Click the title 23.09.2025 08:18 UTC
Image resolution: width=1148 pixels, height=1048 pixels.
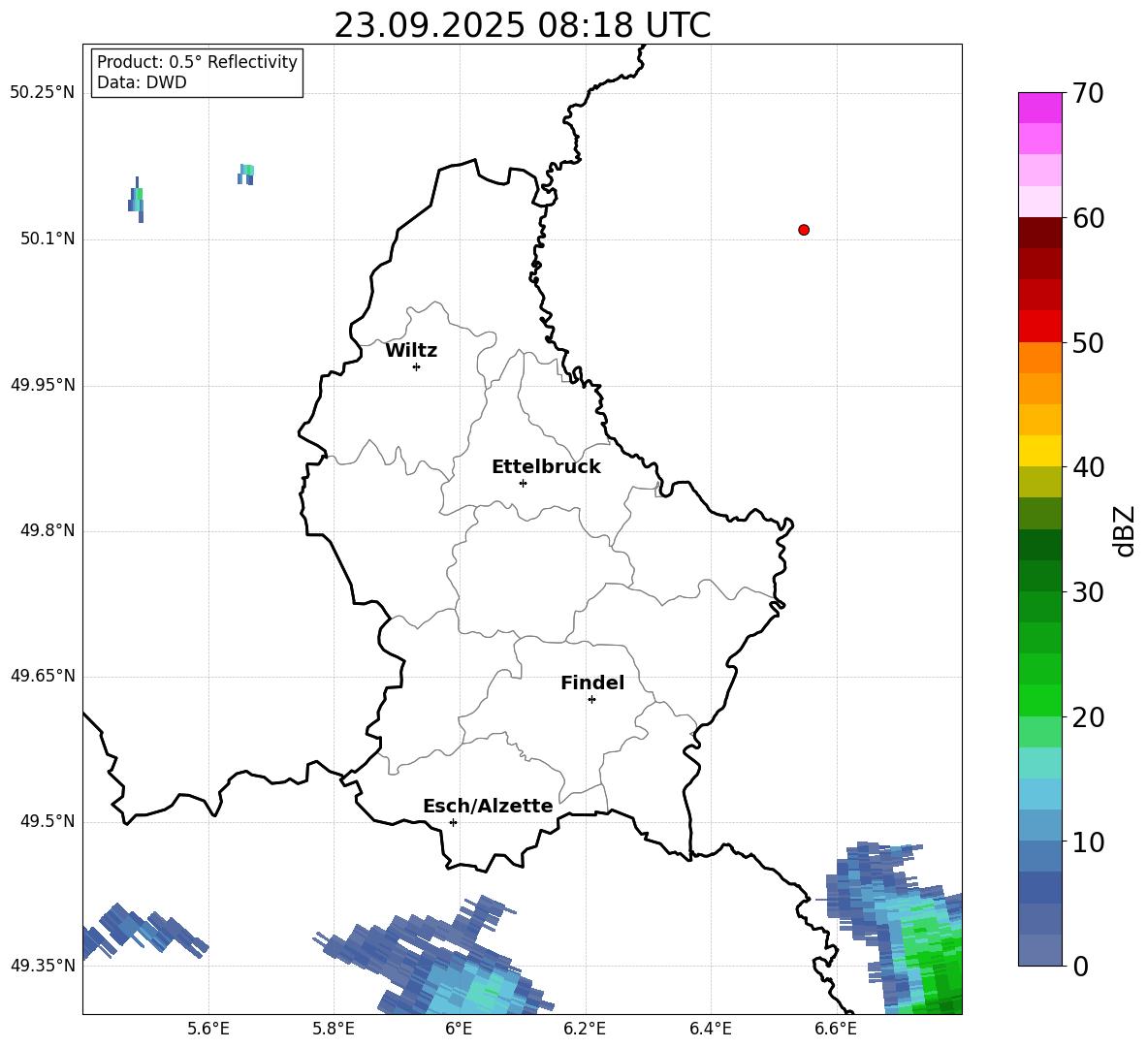pyautogui.click(x=523, y=25)
